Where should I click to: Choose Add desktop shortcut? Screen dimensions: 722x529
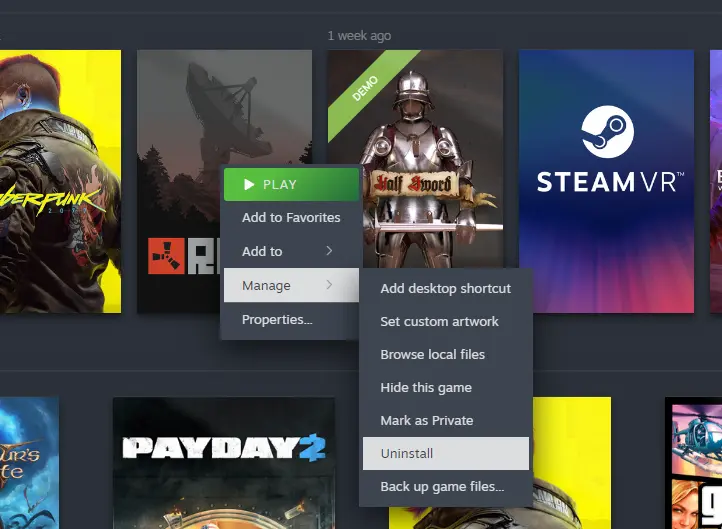tap(445, 288)
